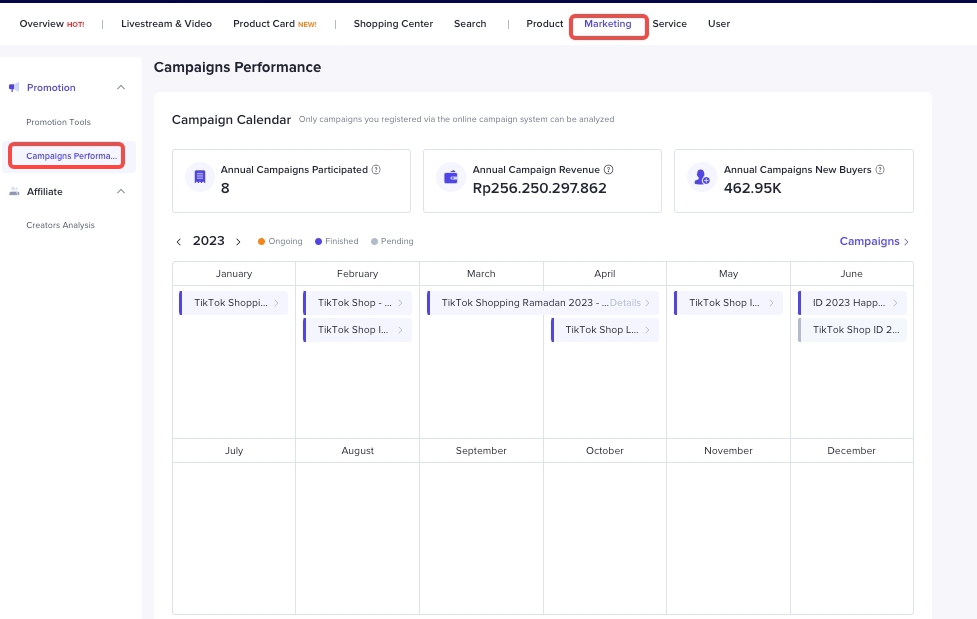Click info icon beside Annual Campaigns Participated

376,170
